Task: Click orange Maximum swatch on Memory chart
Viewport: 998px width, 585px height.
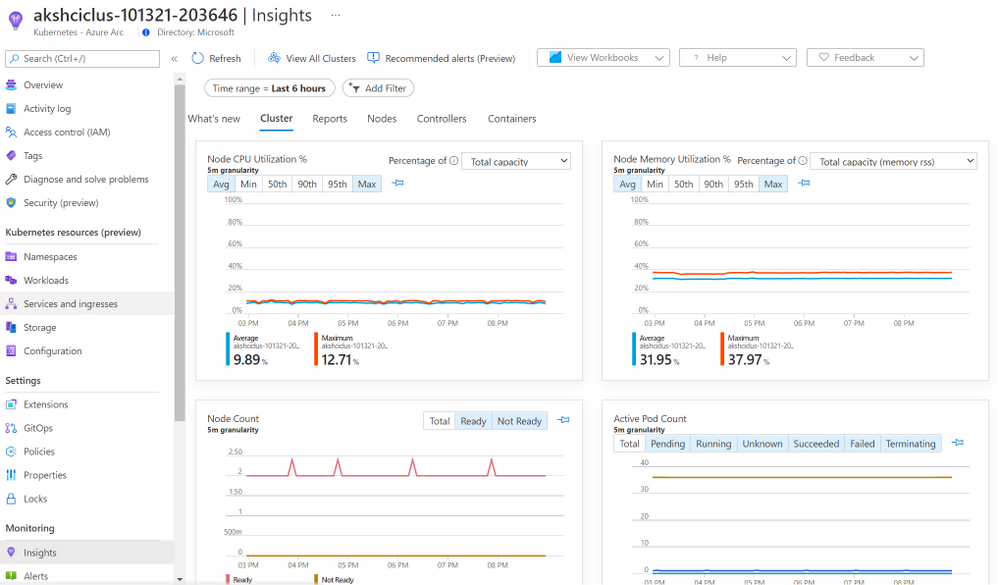Action: point(722,349)
